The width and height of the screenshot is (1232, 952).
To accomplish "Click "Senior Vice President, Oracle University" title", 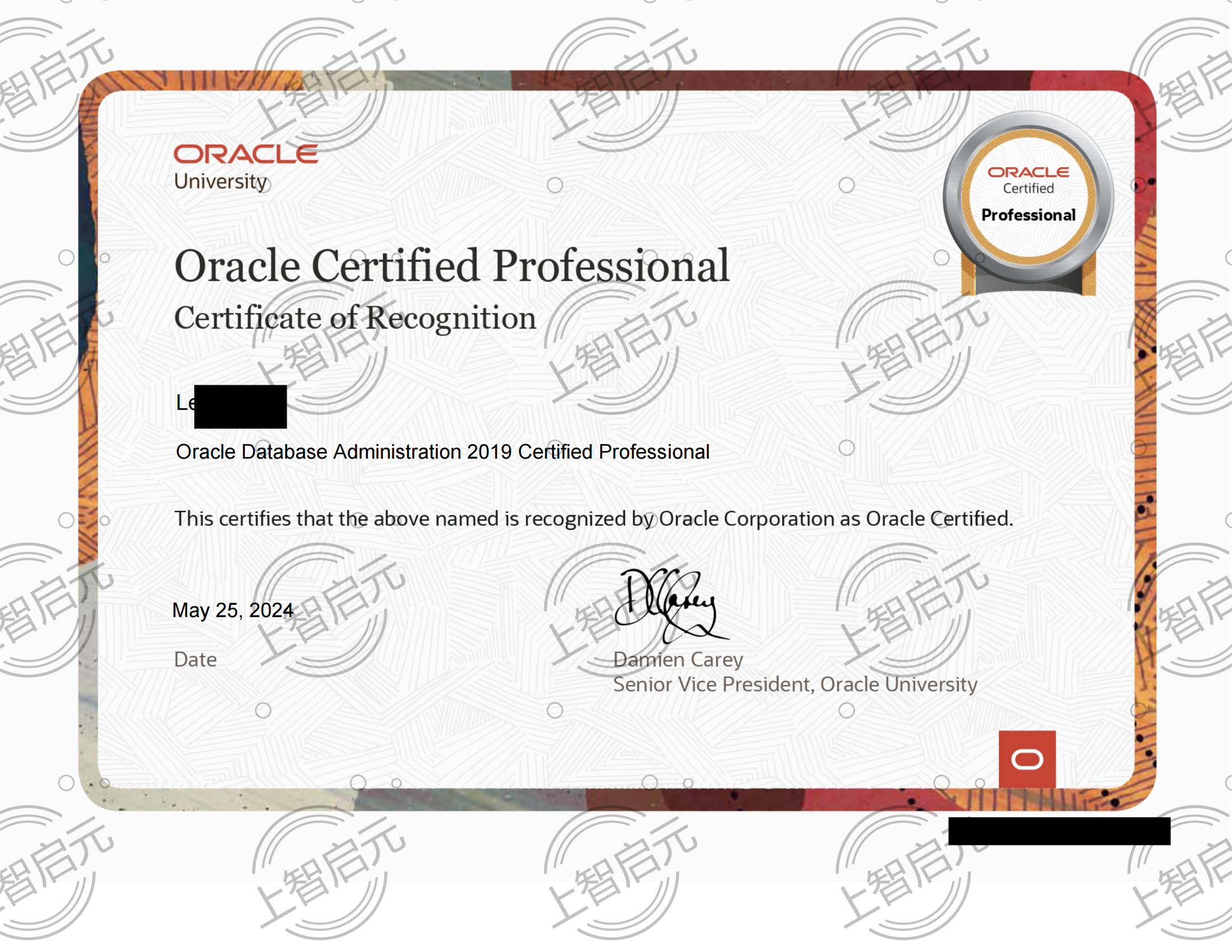I will click(795, 684).
